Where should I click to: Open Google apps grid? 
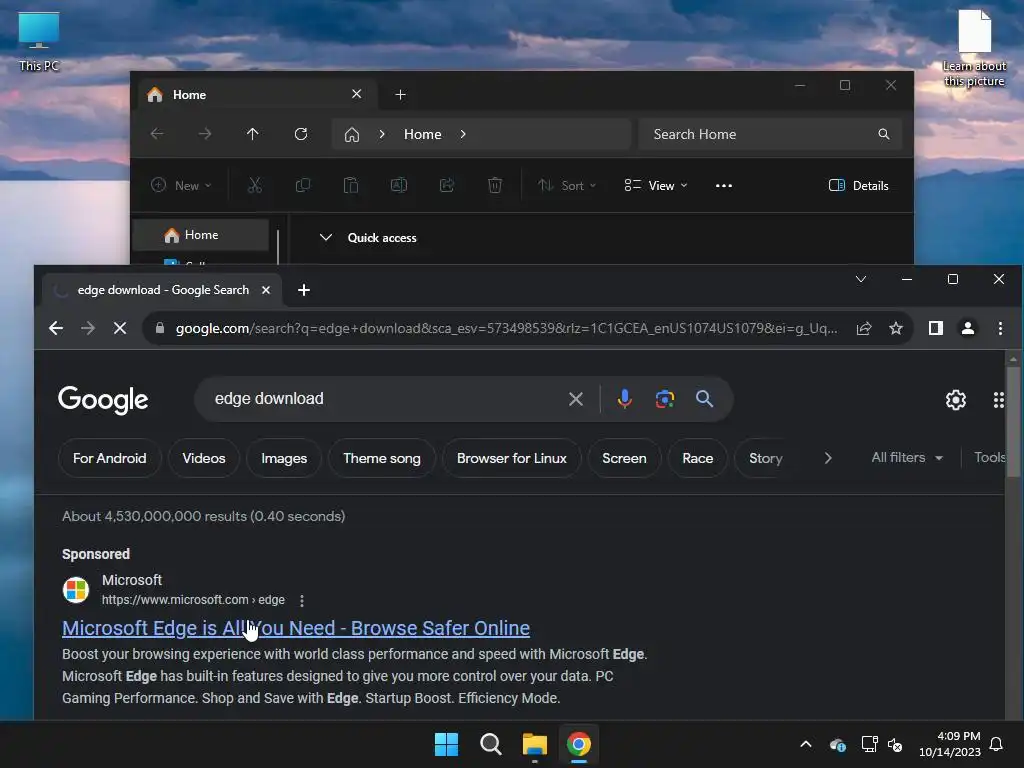999,400
